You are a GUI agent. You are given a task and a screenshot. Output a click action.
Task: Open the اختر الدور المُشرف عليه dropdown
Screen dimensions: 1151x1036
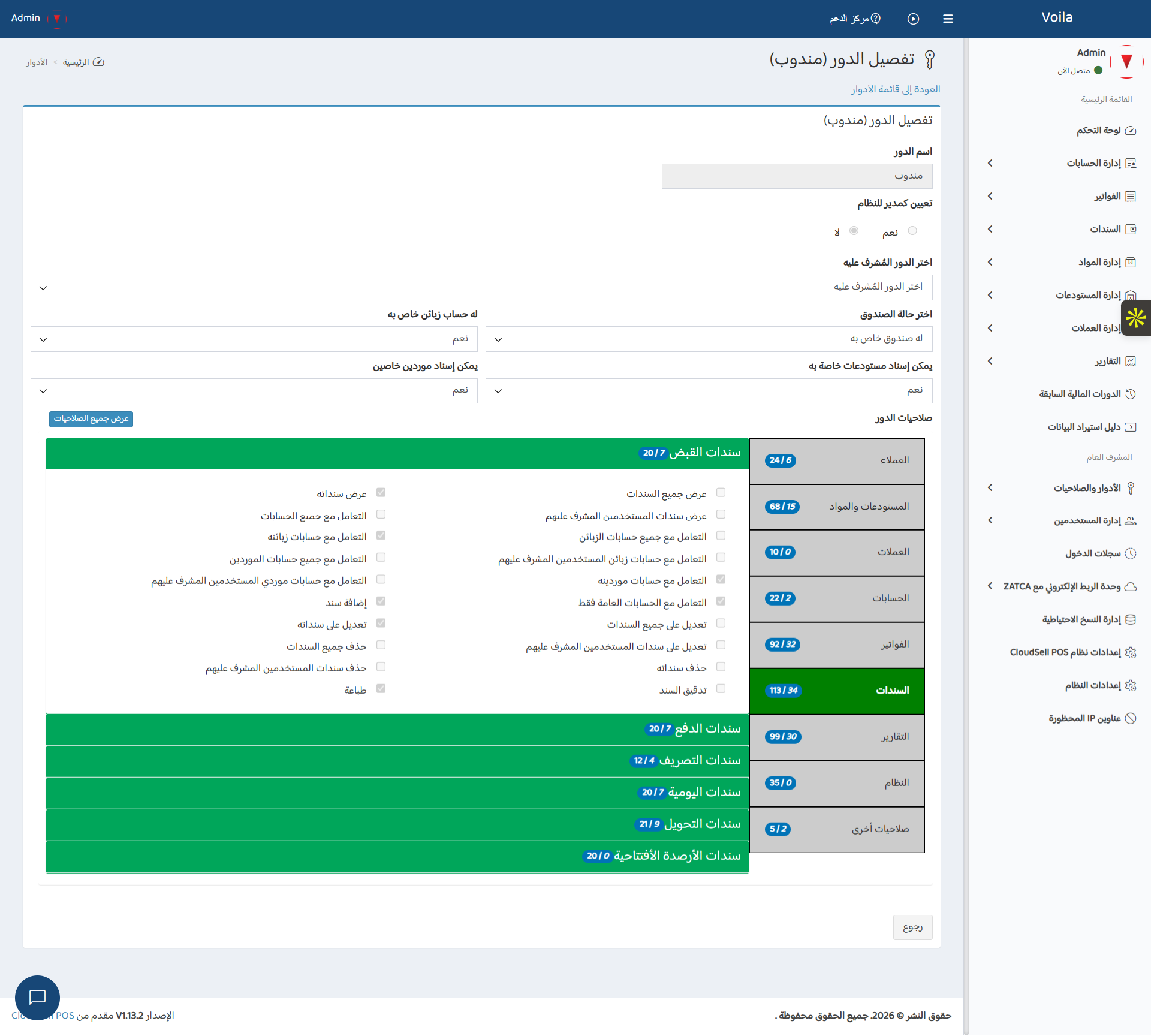click(481, 287)
